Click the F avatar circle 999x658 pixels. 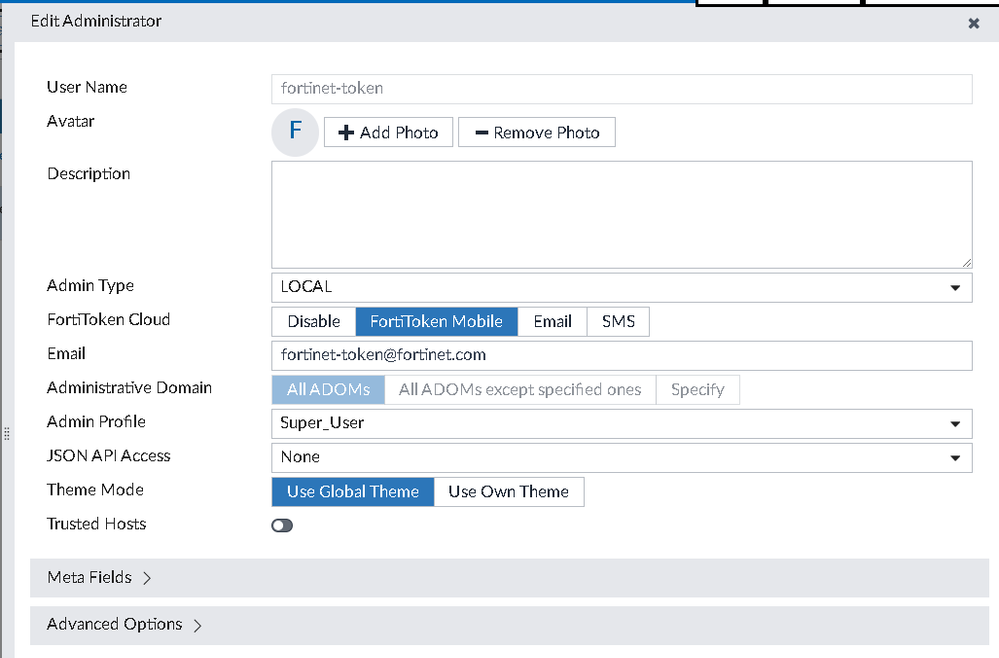pos(295,132)
